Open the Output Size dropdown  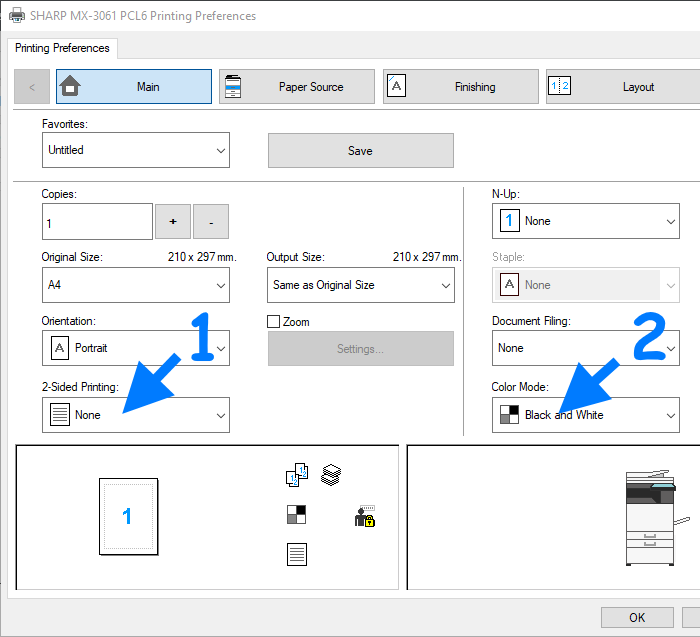pyautogui.click(x=361, y=285)
